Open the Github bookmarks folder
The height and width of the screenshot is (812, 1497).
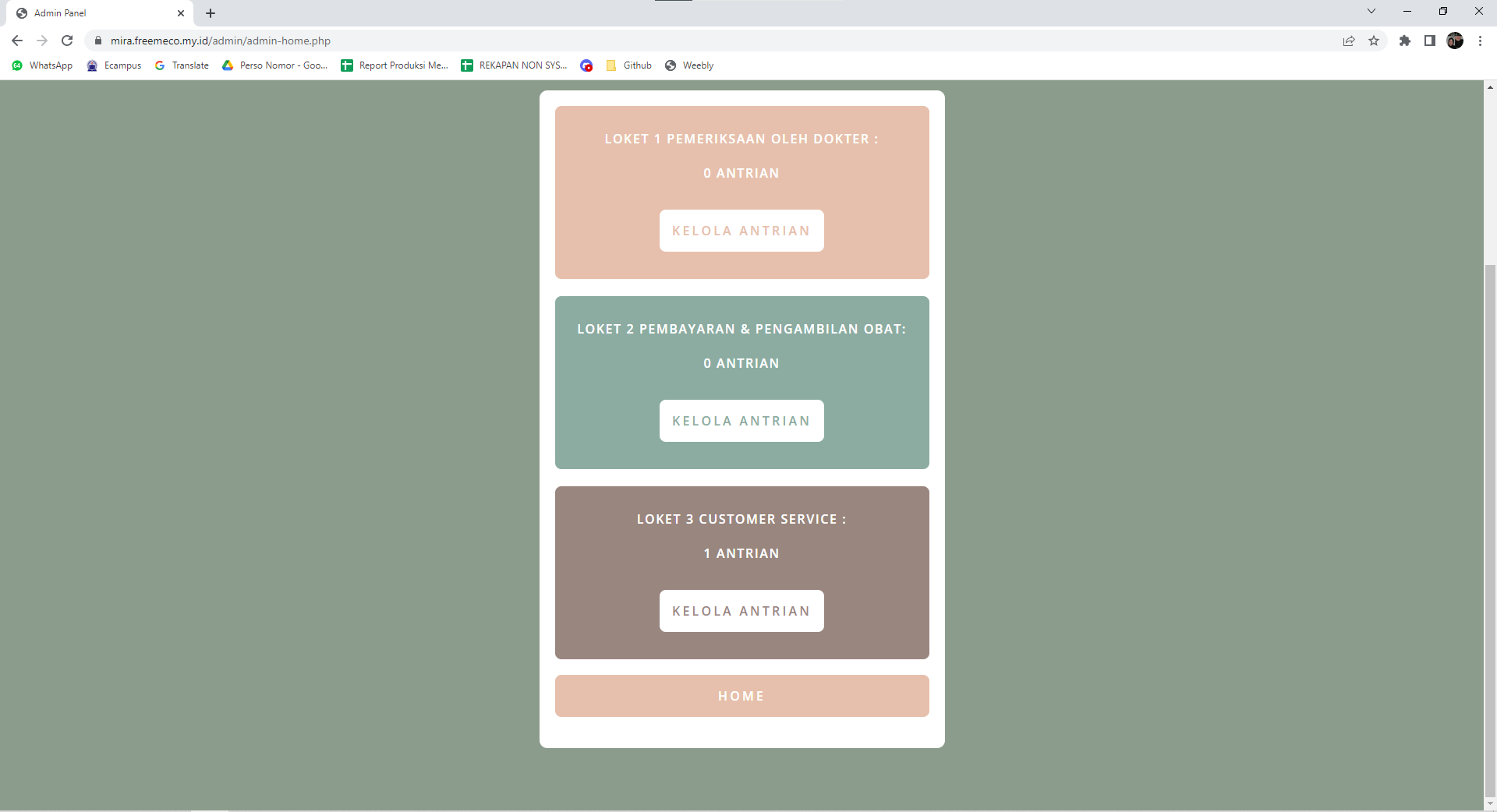pos(629,65)
